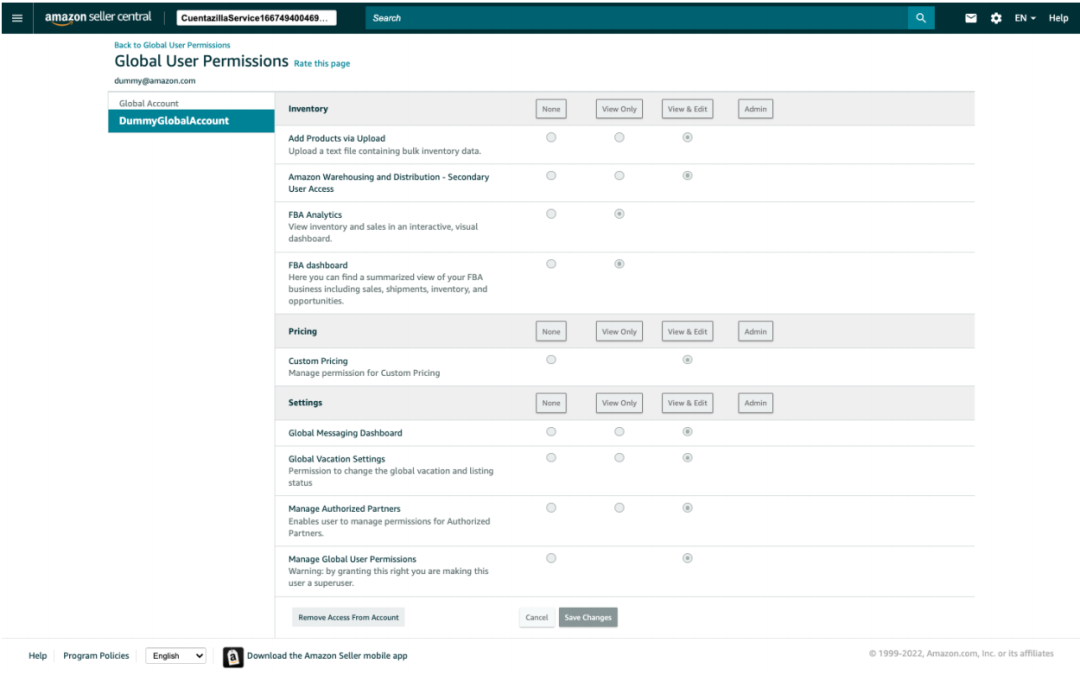1080x682 pixels.
Task: Click Download the Amazon Seller mobile app
Action: (x=327, y=656)
